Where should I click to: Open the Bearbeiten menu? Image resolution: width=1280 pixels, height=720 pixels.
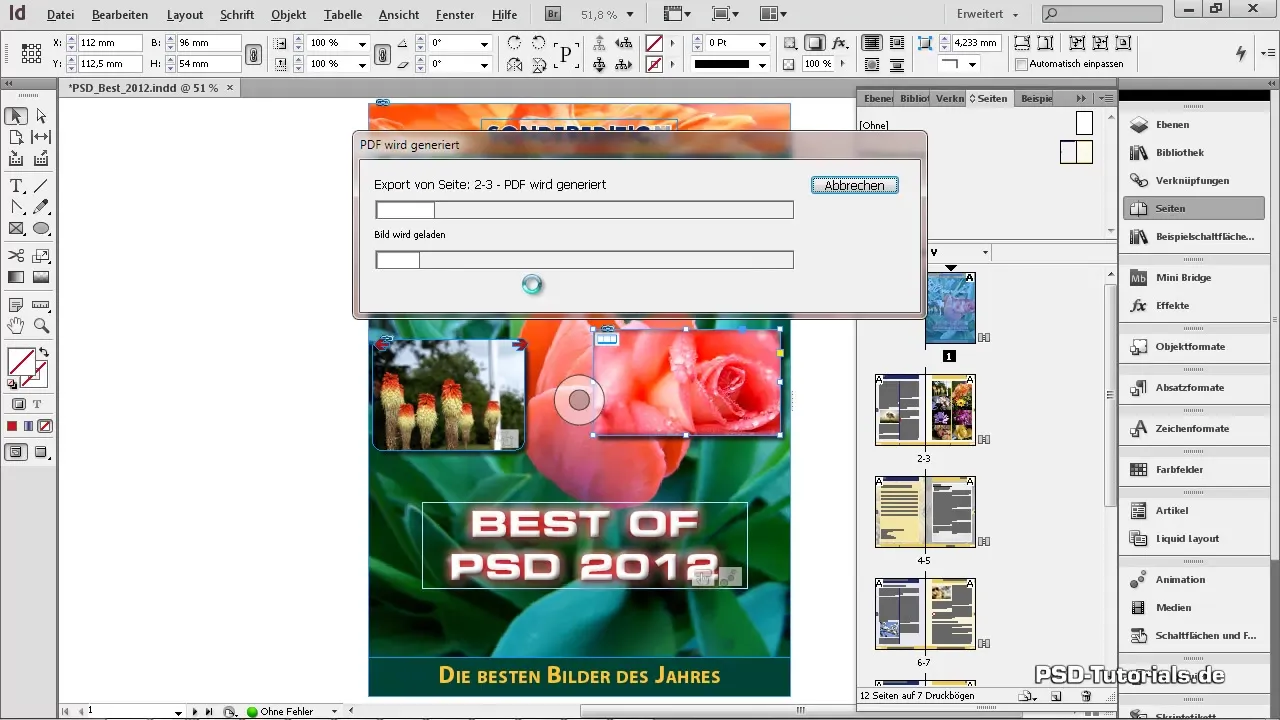click(120, 15)
